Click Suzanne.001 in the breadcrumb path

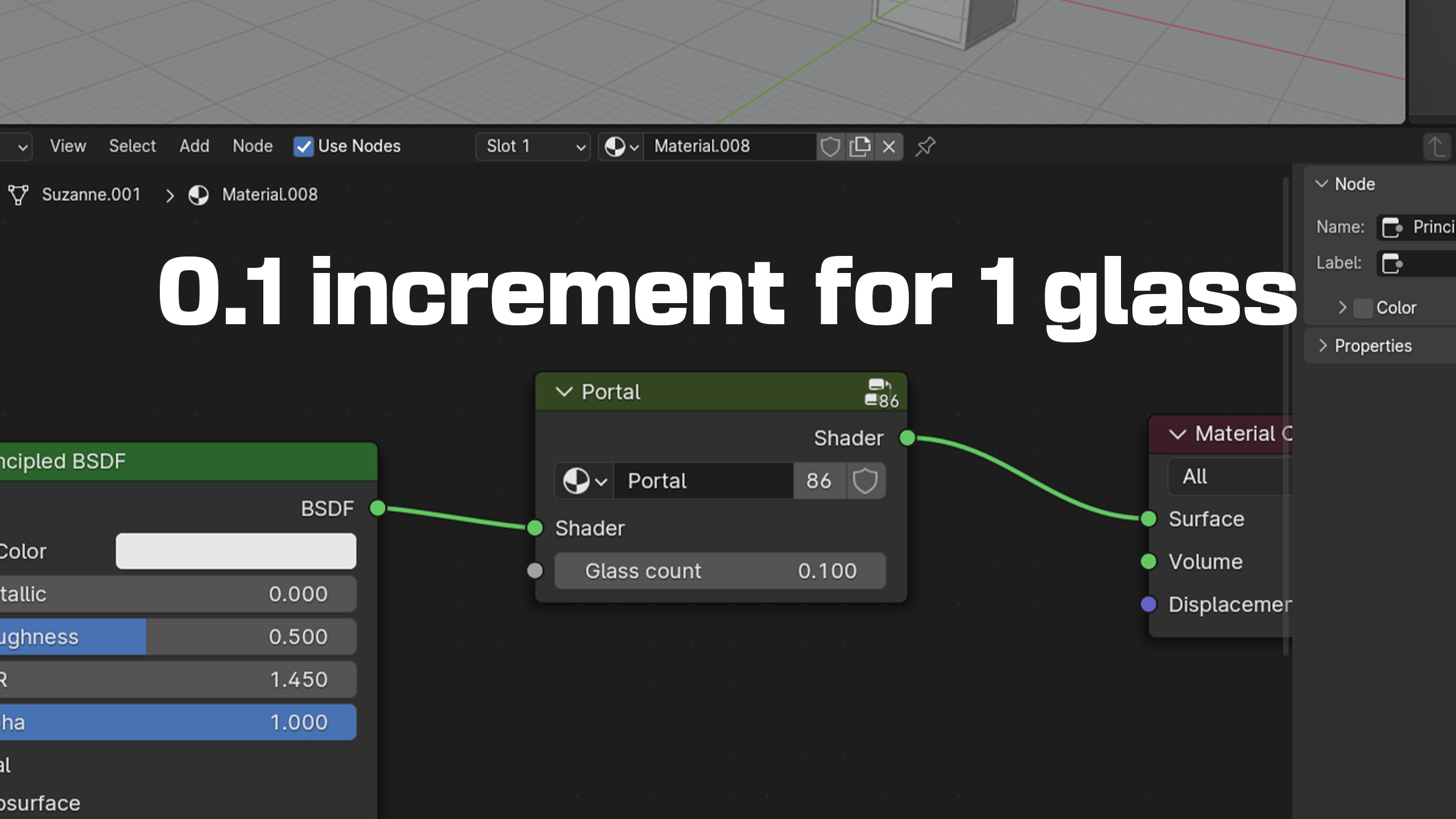91,195
